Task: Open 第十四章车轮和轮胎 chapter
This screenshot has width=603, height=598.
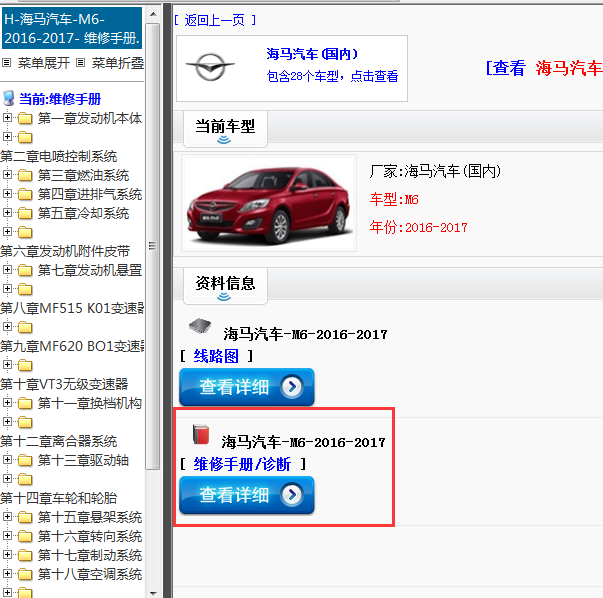Action: click(58, 498)
